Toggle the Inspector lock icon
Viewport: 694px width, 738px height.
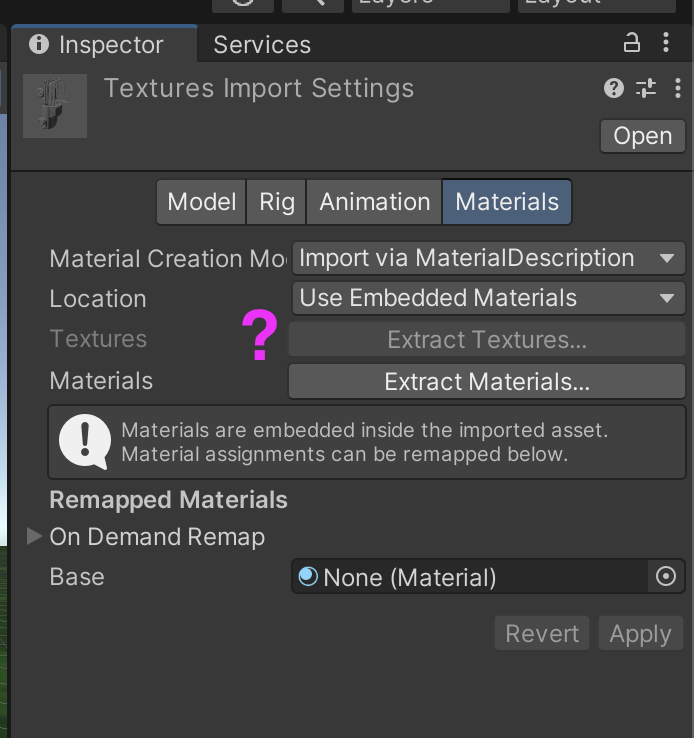pos(631,43)
